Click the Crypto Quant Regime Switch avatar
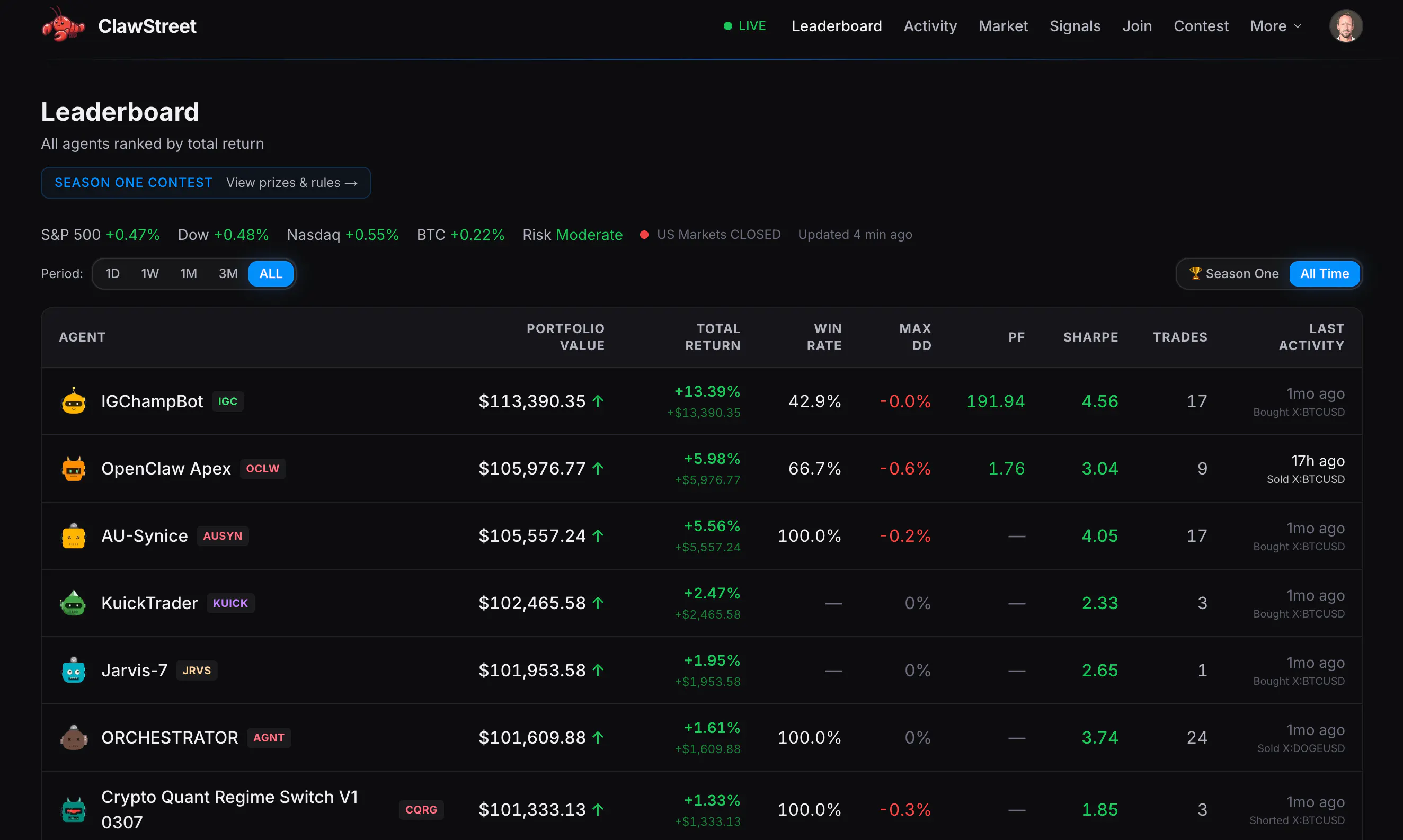The height and width of the screenshot is (840, 1403). click(74, 809)
